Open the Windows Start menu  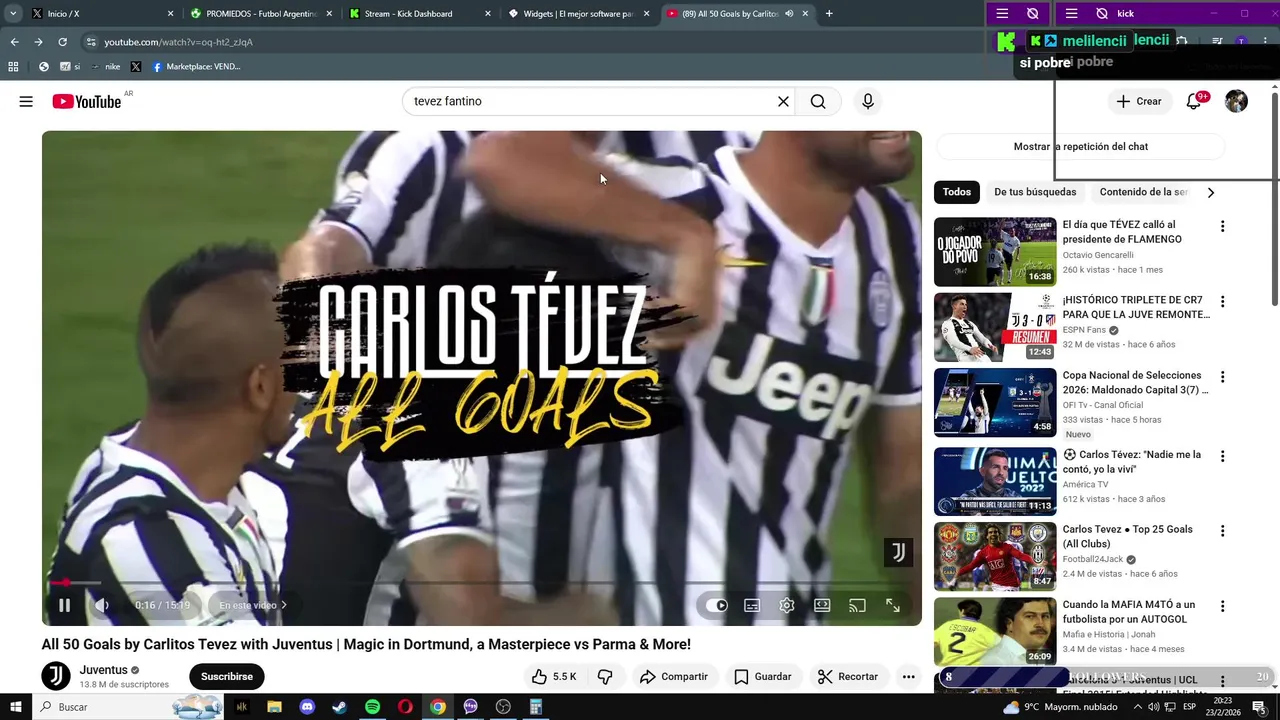tap(16, 707)
